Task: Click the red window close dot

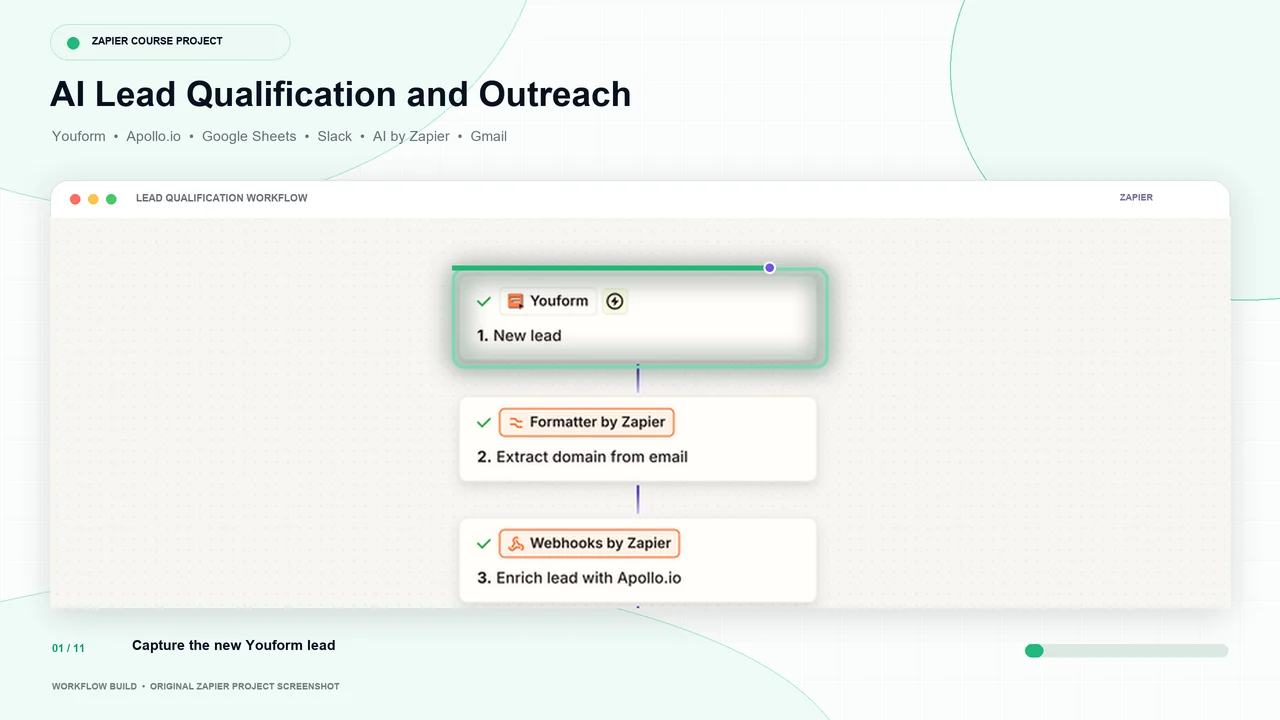Action: tap(75, 199)
